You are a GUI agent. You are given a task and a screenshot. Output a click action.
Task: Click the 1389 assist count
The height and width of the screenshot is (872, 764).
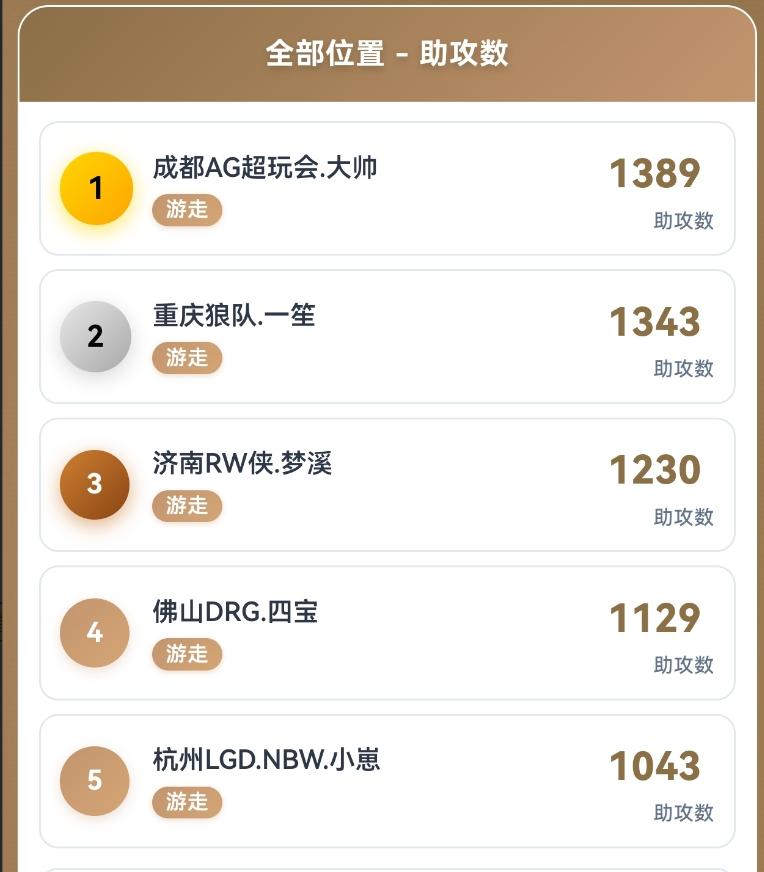click(655, 174)
